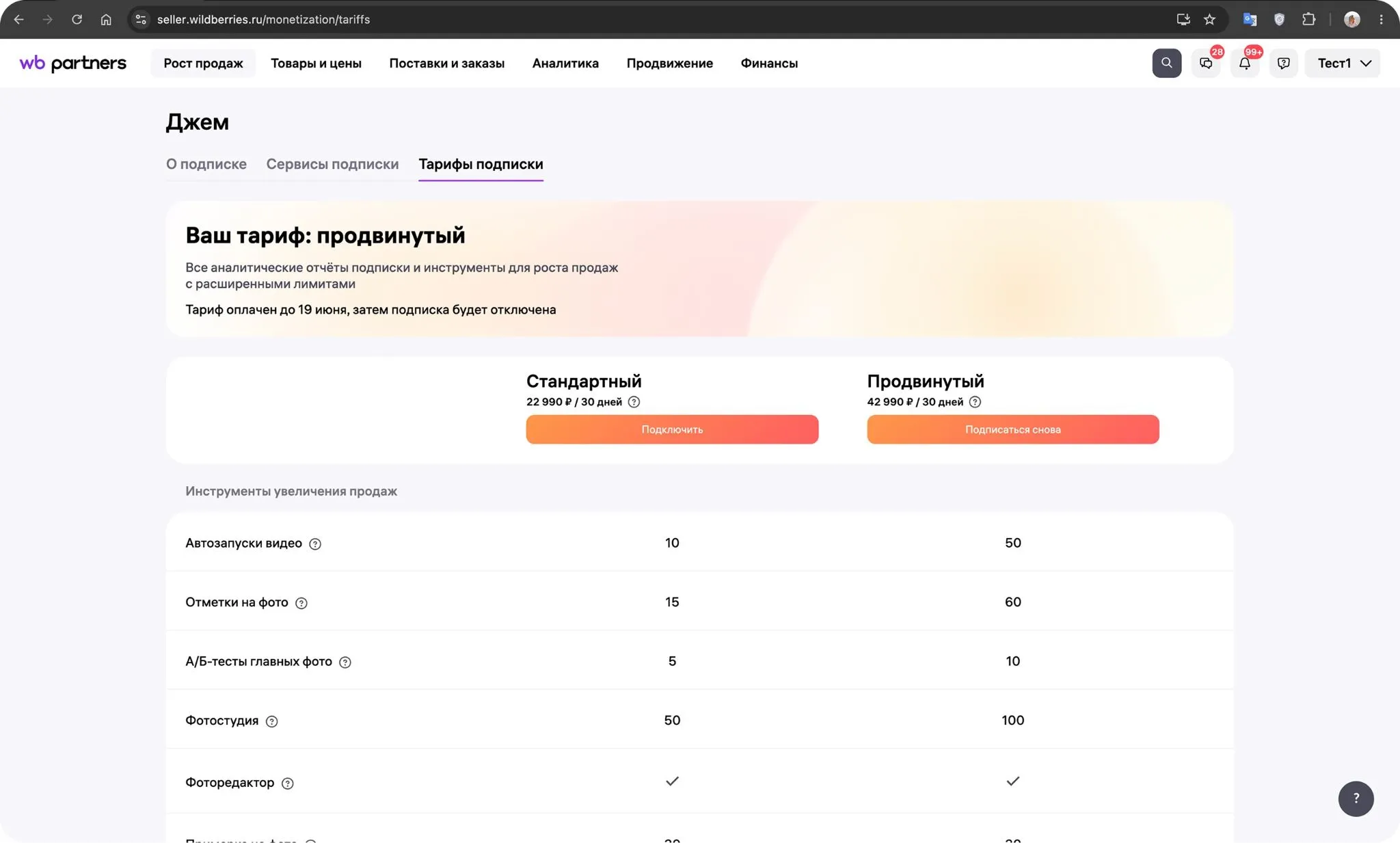1400x843 pixels.
Task: Click Подписаться снова for Продвинутый tariff
Action: pos(1013,429)
